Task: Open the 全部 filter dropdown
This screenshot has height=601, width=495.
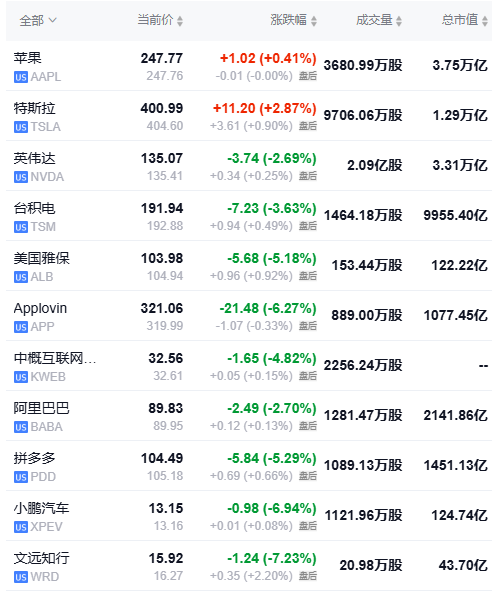Action: [x=38, y=20]
